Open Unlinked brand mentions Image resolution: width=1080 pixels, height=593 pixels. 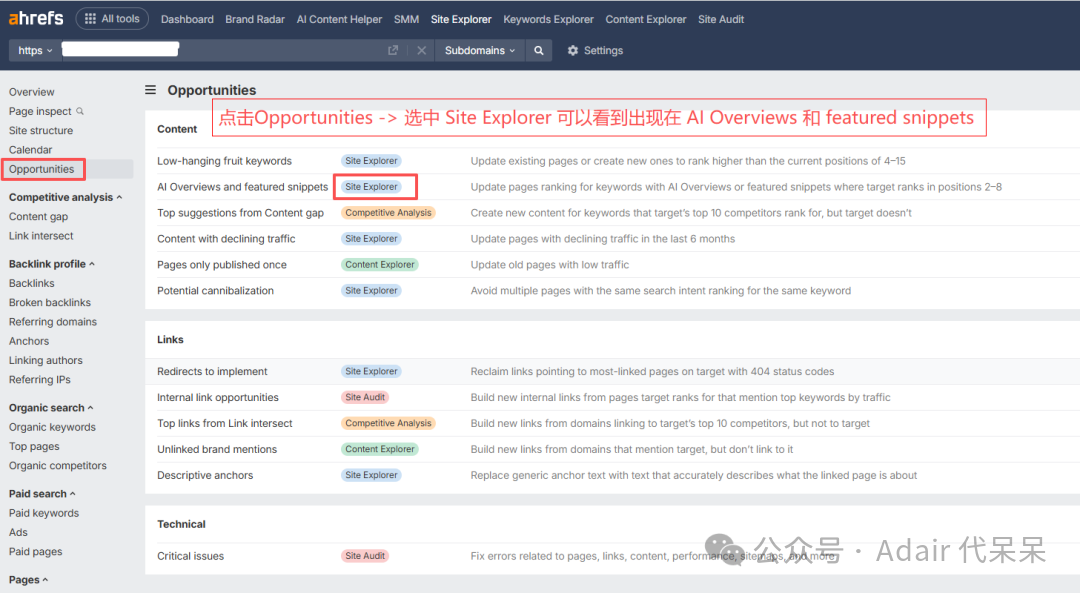click(217, 449)
